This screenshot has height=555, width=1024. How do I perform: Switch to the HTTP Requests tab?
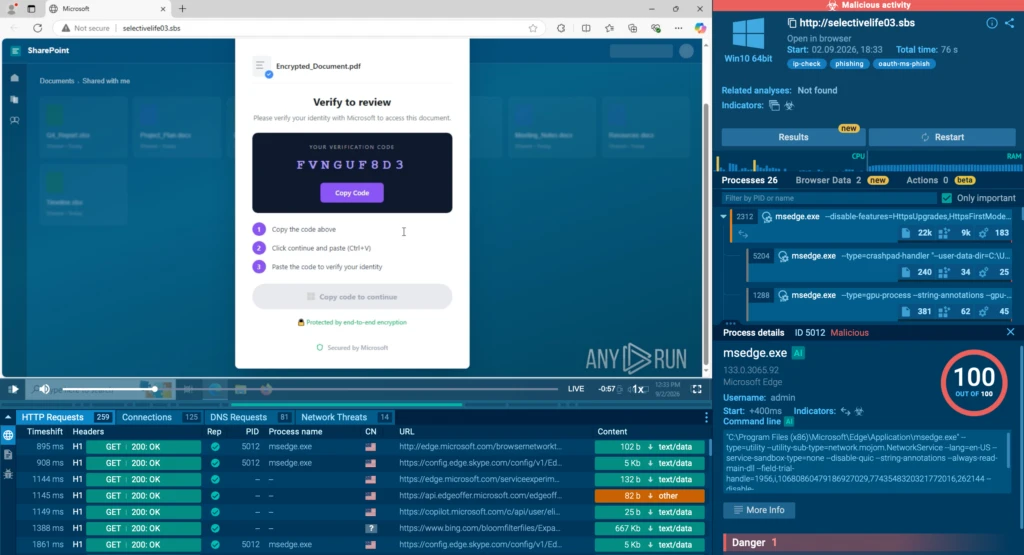coord(65,417)
